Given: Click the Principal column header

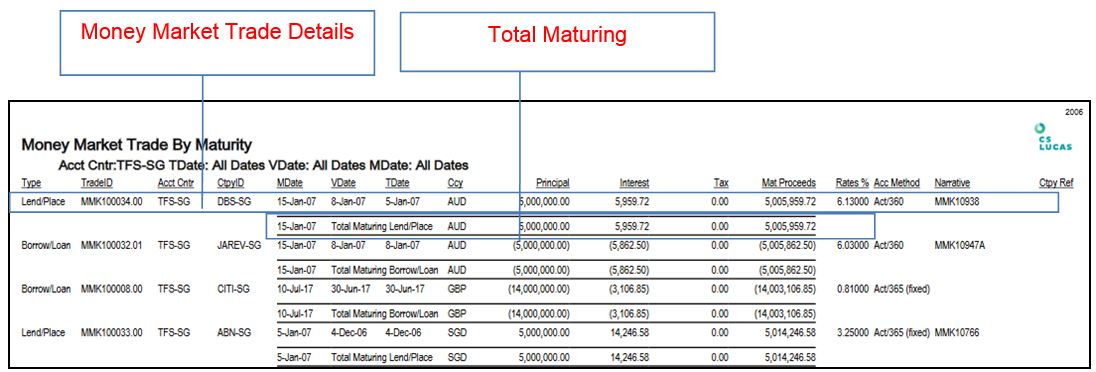Looking at the screenshot, I should point(553,183).
